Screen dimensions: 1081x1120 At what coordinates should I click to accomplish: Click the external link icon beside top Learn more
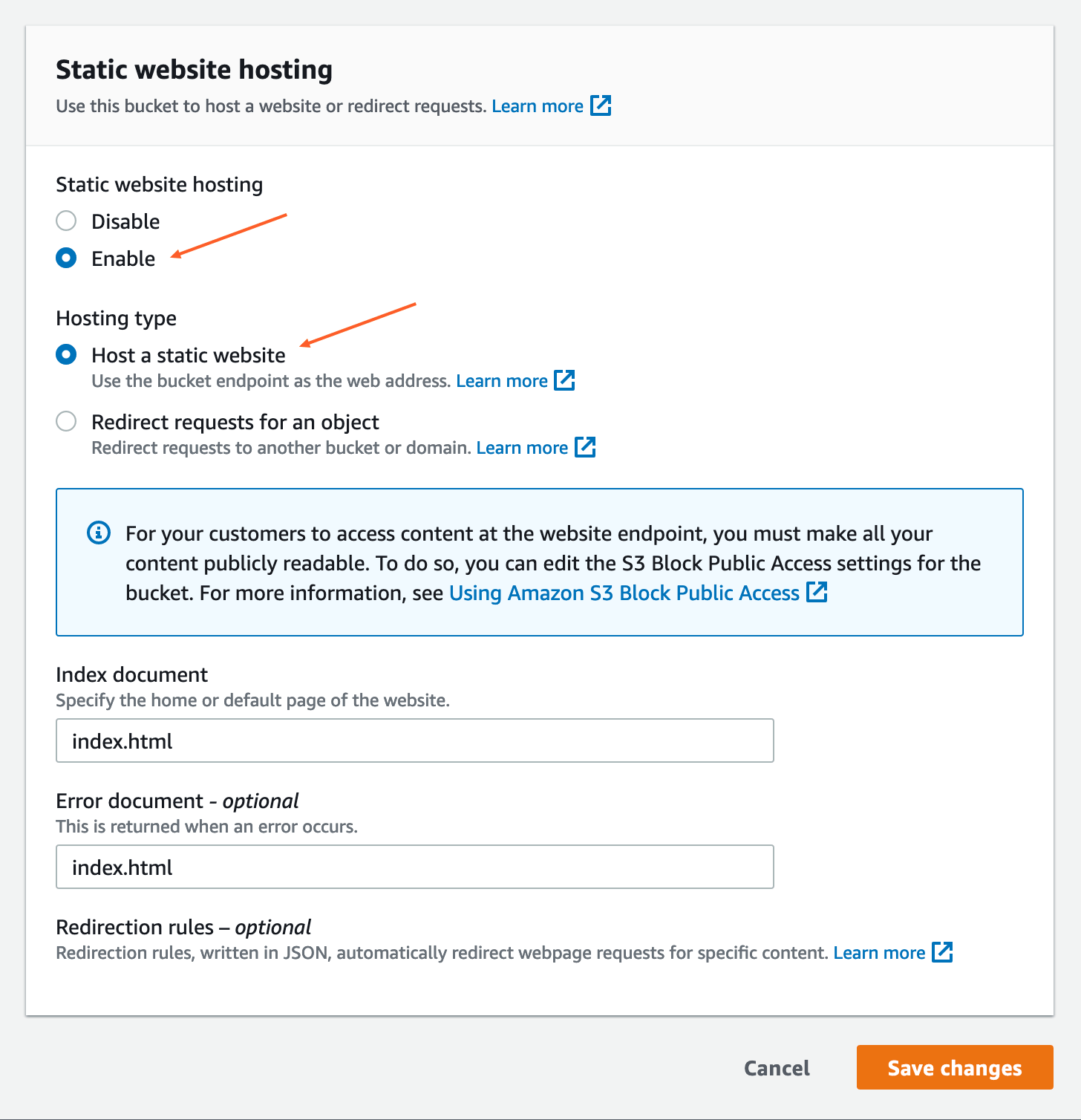pyautogui.click(x=601, y=105)
